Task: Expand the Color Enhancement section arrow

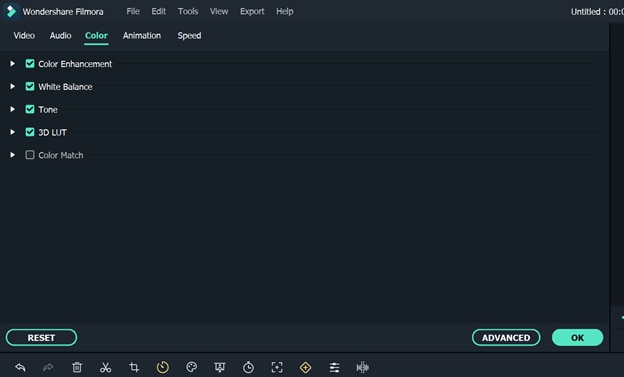Action: pyautogui.click(x=12, y=64)
